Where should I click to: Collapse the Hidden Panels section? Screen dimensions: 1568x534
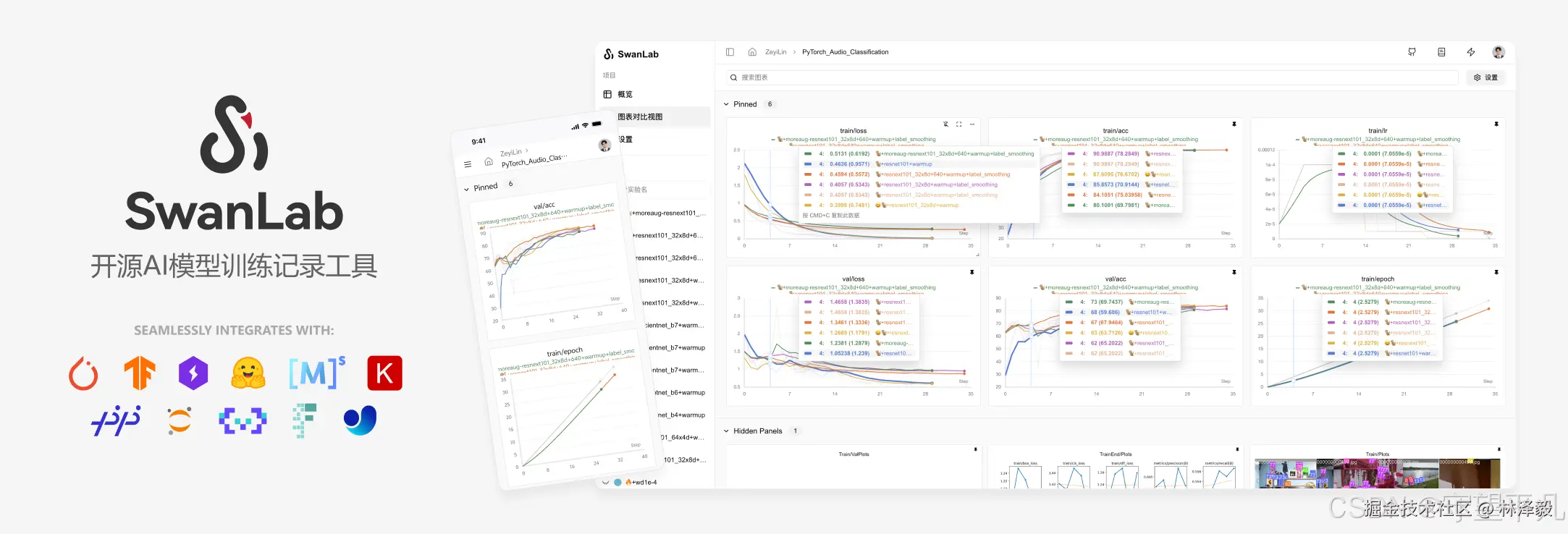click(x=726, y=431)
